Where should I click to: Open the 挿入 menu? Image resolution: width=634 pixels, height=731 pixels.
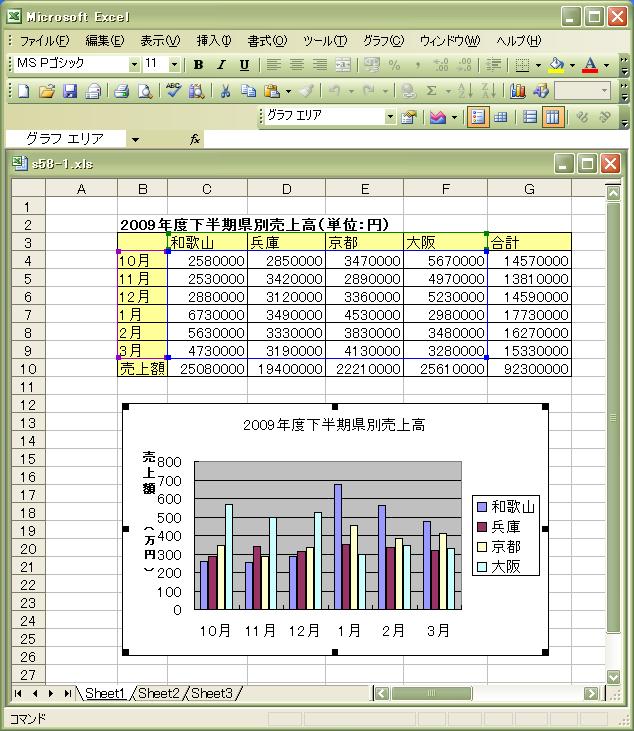[214, 41]
